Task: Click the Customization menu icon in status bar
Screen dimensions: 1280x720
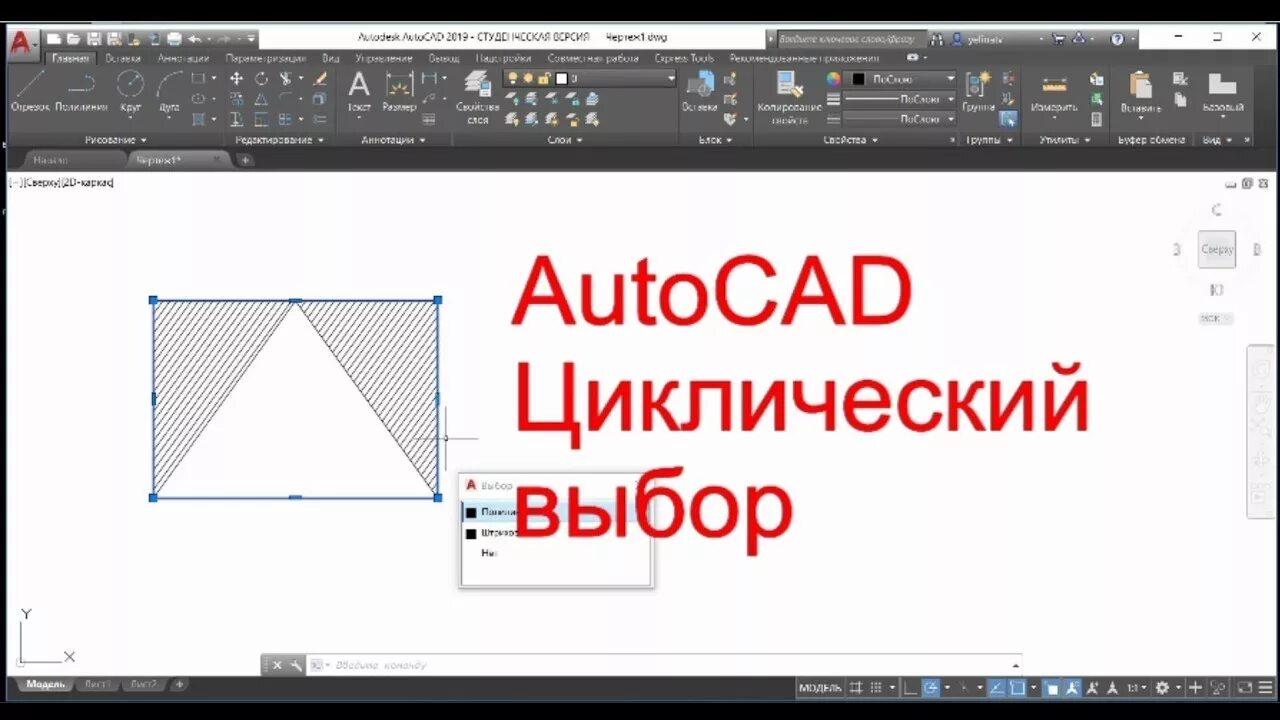Action: click(x=1265, y=688)
